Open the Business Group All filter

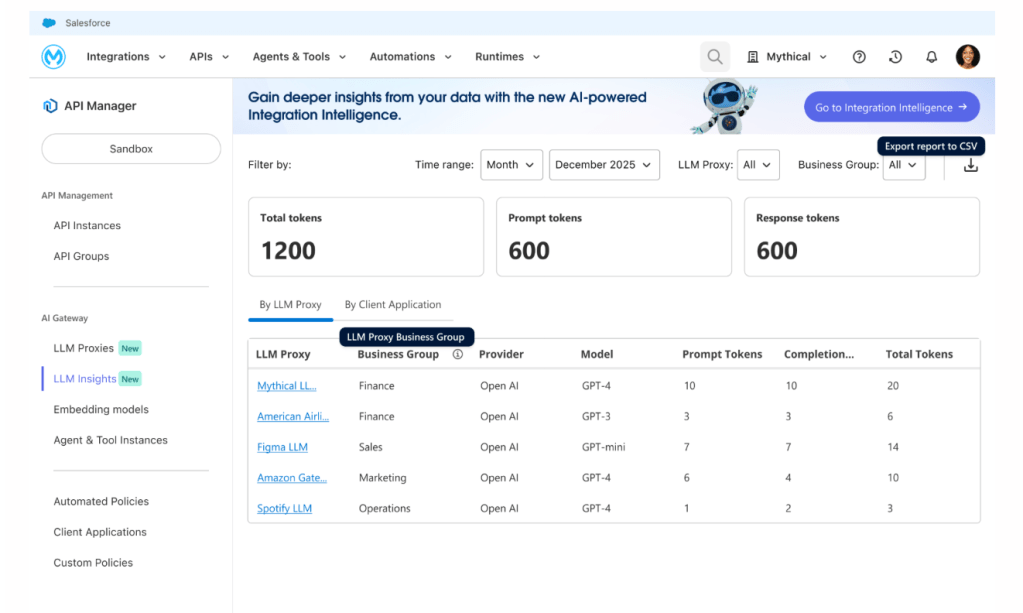(x=904, y=165)
